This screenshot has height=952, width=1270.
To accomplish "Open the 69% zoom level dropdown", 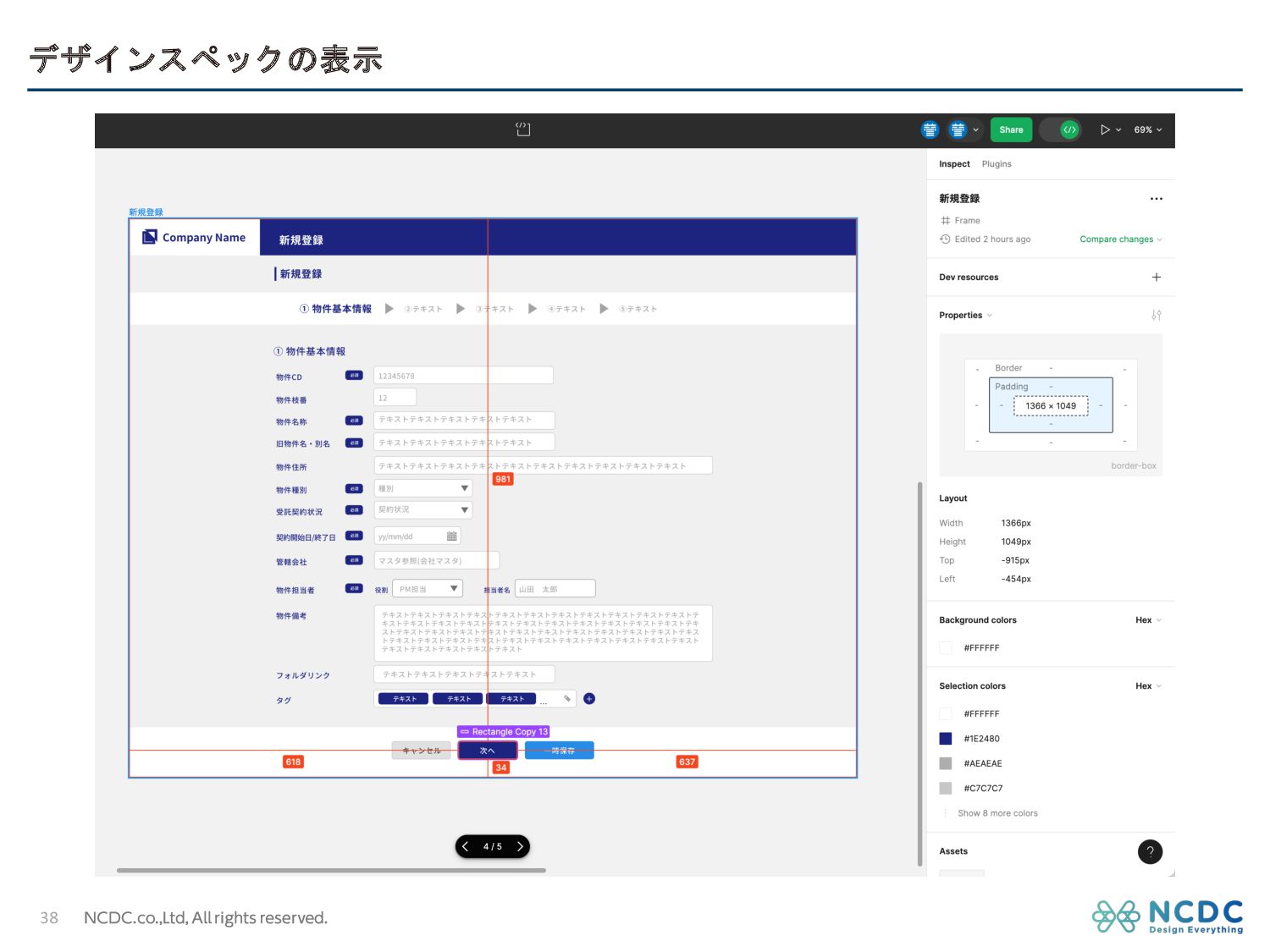I will click(1145, 129).
